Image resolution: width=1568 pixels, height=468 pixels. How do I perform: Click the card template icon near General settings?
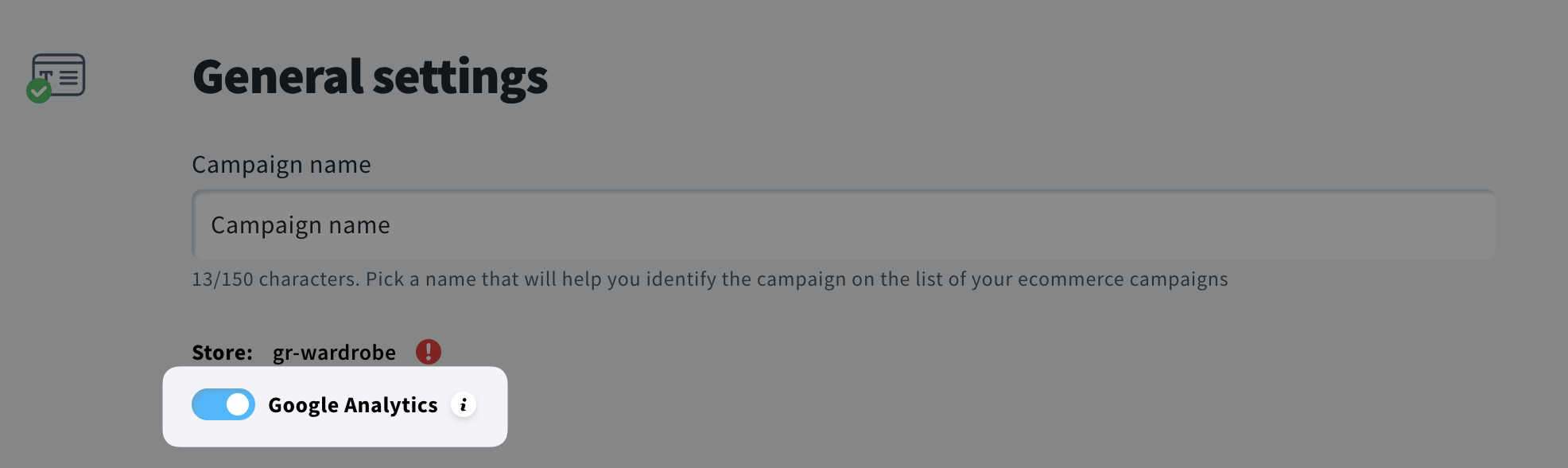tap(58, 77)
